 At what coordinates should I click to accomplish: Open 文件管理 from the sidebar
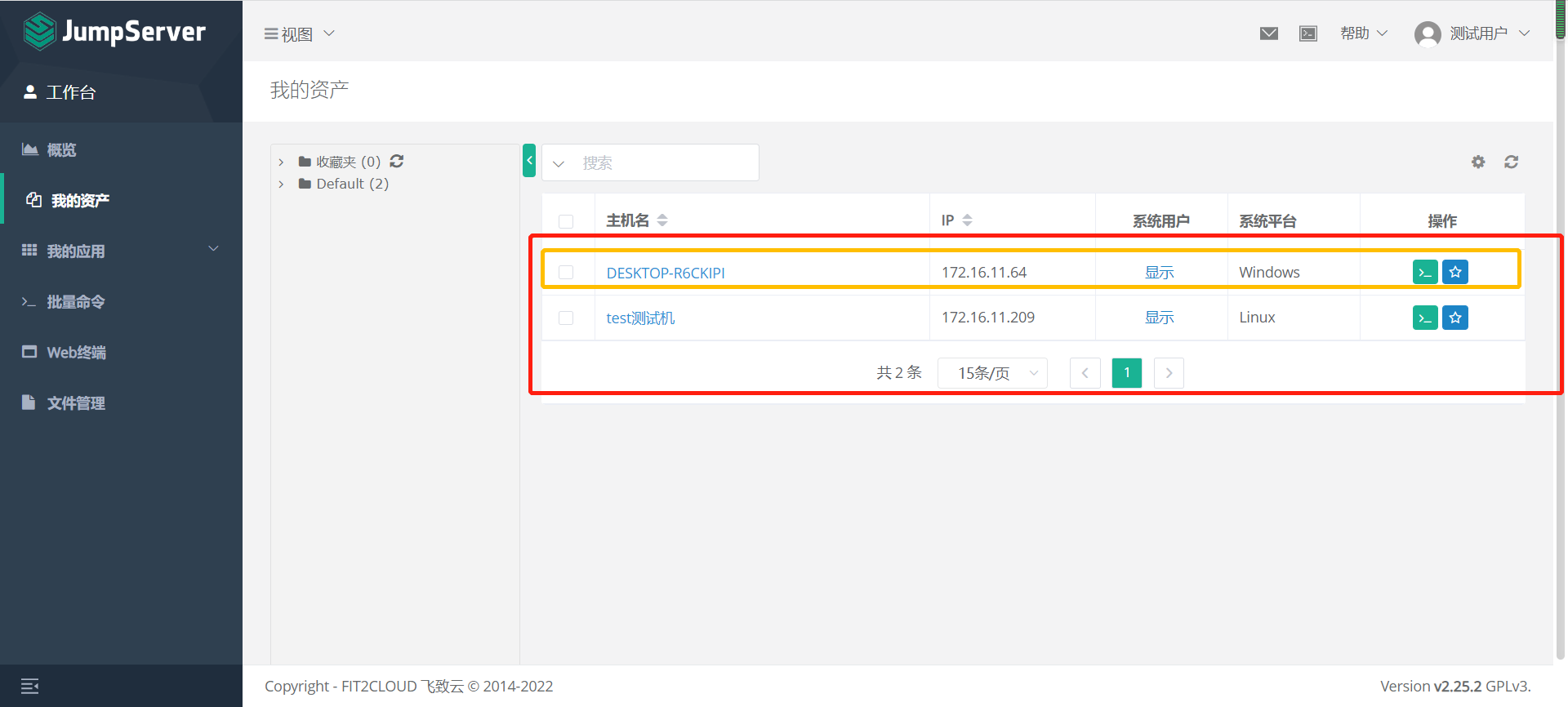pyautogui.click(x=76, y=402)
